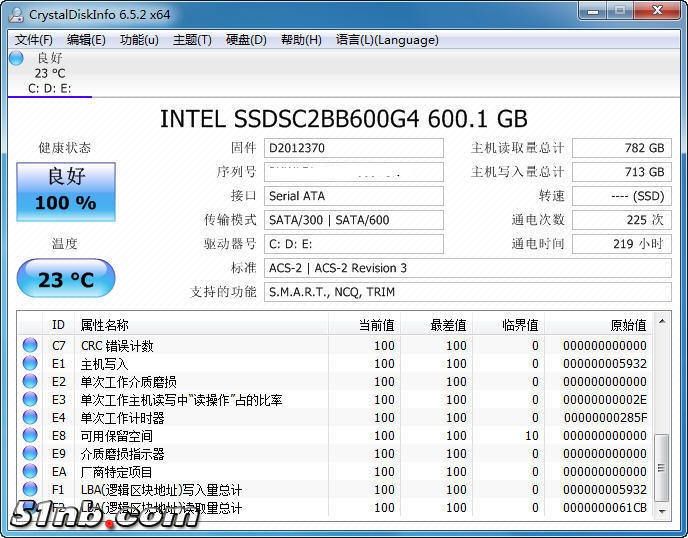Click status orb for E4 timer row
The width and height of the screenshot is (688, 538).
pos(30,418)
